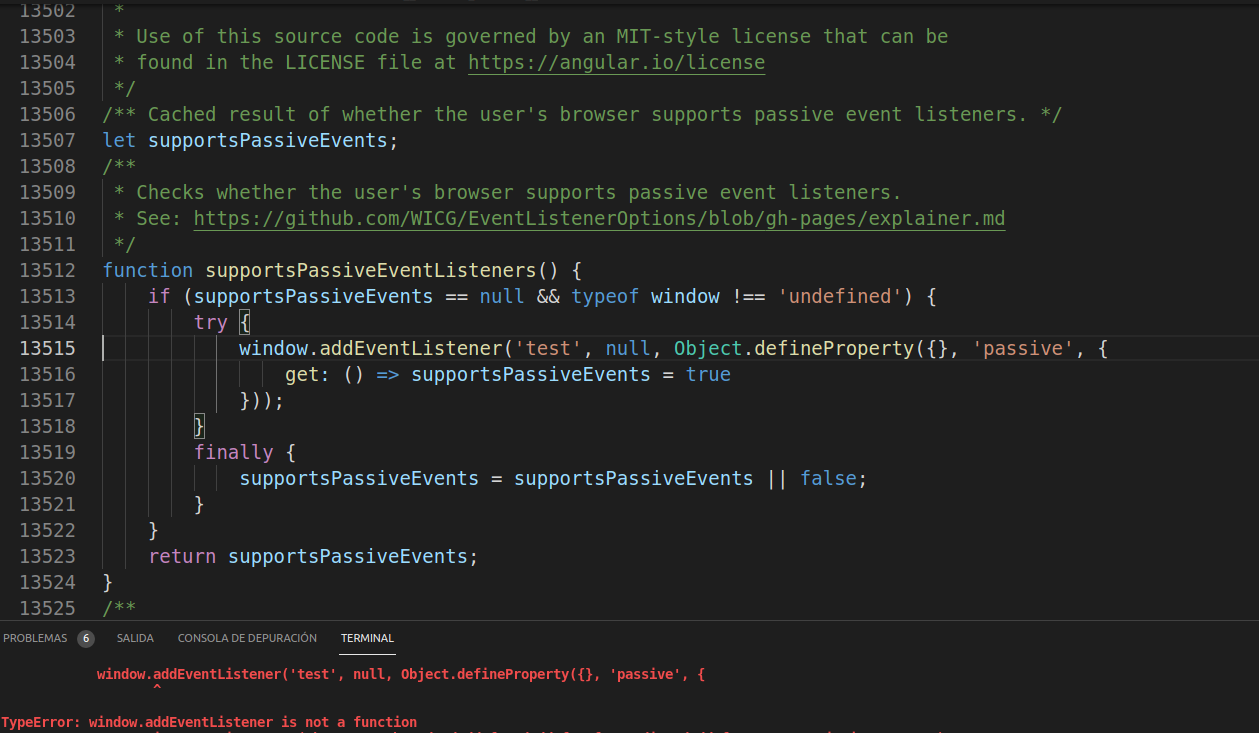Click the TypeError message in the terminal

point(210,721)
